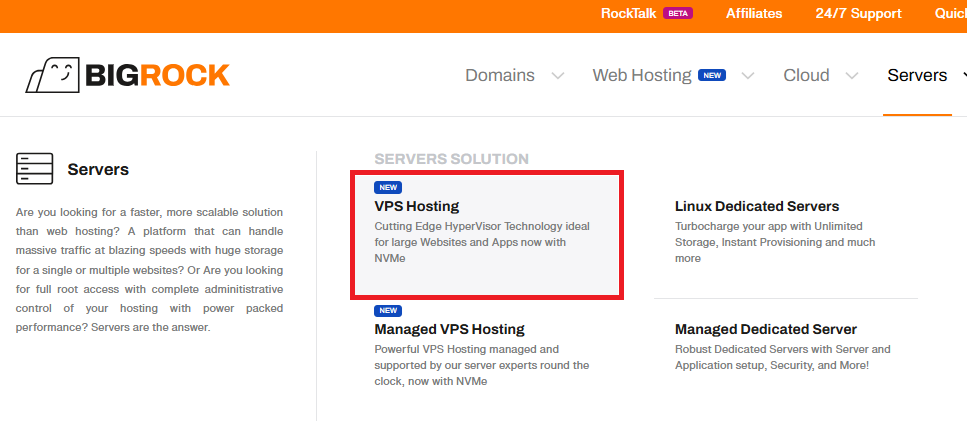Open 24/7 Support link
This screenshot has height=443, width=967.
(858, 14)
